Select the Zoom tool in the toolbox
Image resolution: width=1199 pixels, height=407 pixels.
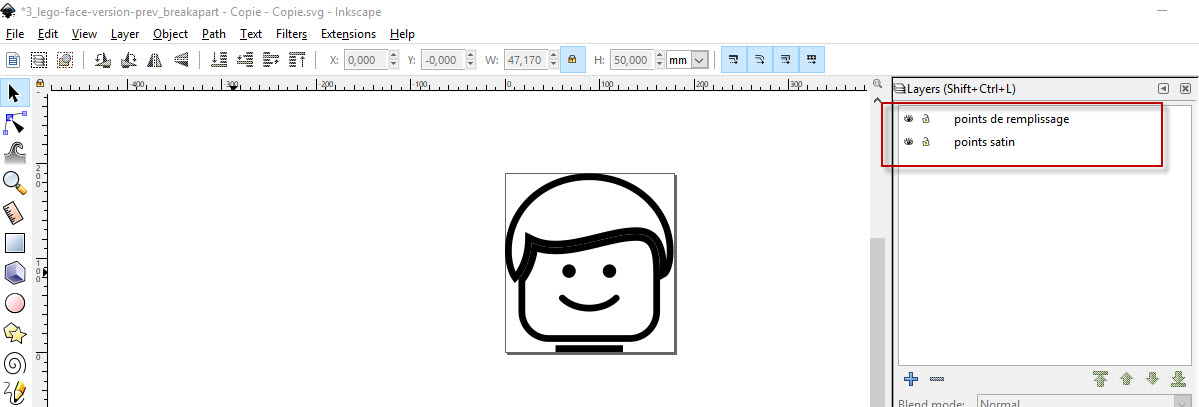pyautogui.click(x=15, y=182)
